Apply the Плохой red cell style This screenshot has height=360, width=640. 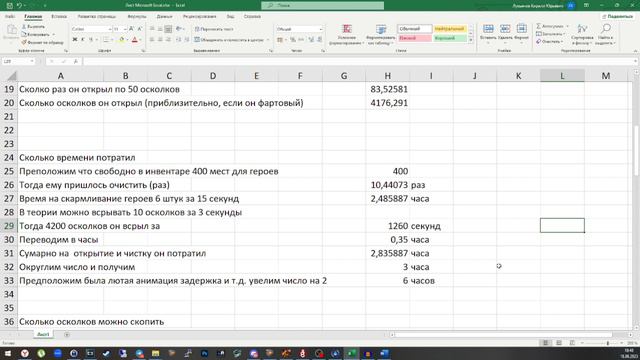[415, 38]
